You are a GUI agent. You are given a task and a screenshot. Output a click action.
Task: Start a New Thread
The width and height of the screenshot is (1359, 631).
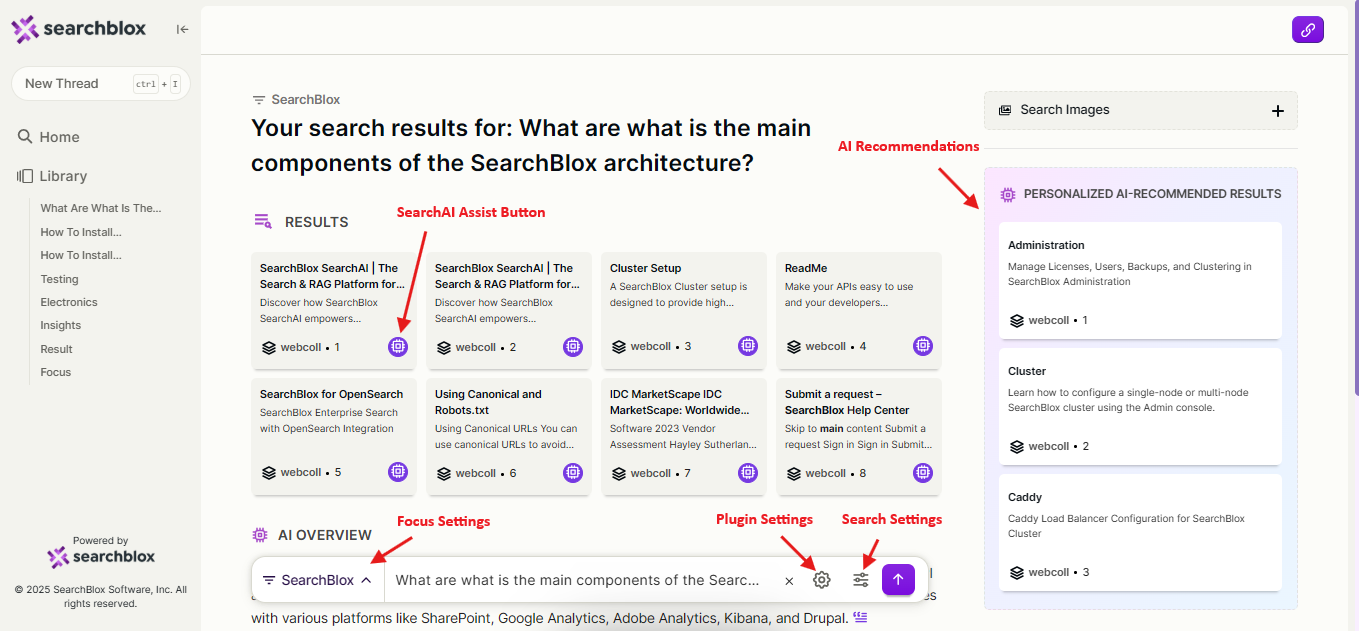100,84
